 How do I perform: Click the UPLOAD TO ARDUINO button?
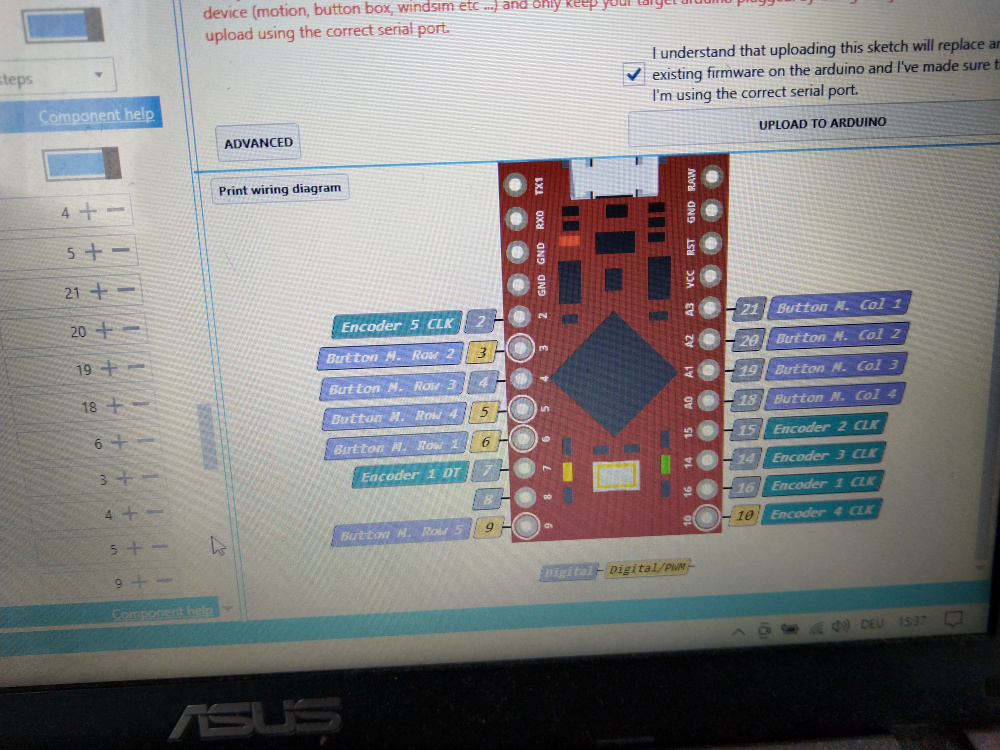coord(821,122)
